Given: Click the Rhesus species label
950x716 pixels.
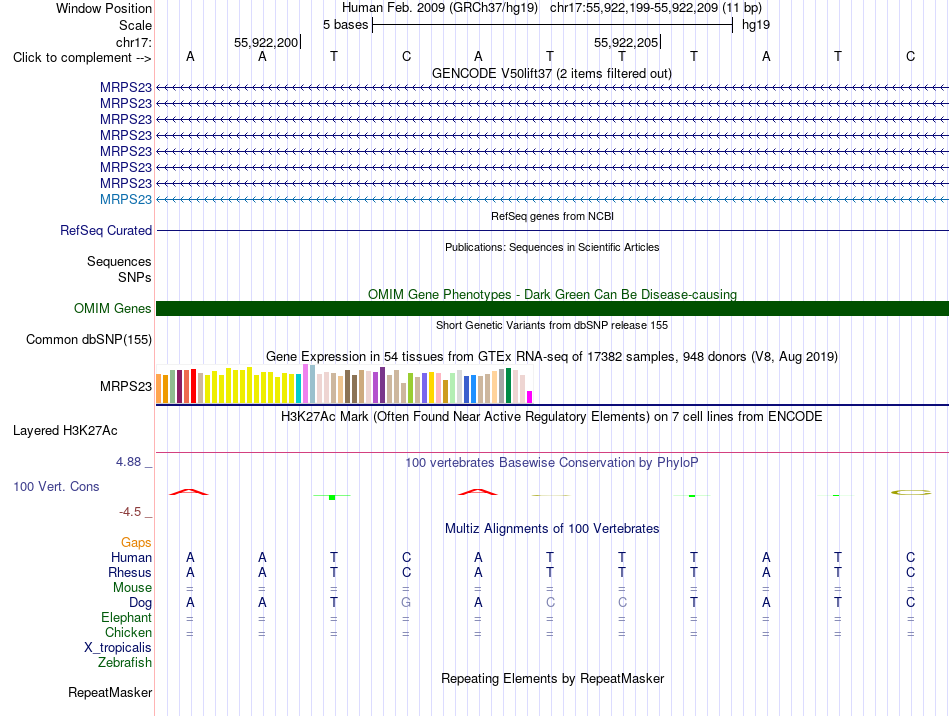Looking at the screenshot, I should [130, 572].
